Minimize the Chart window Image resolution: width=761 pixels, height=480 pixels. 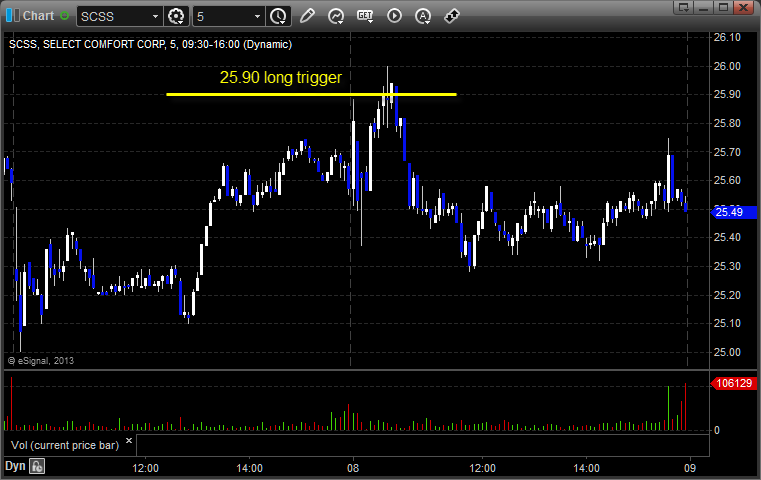[x=703, y=7]
